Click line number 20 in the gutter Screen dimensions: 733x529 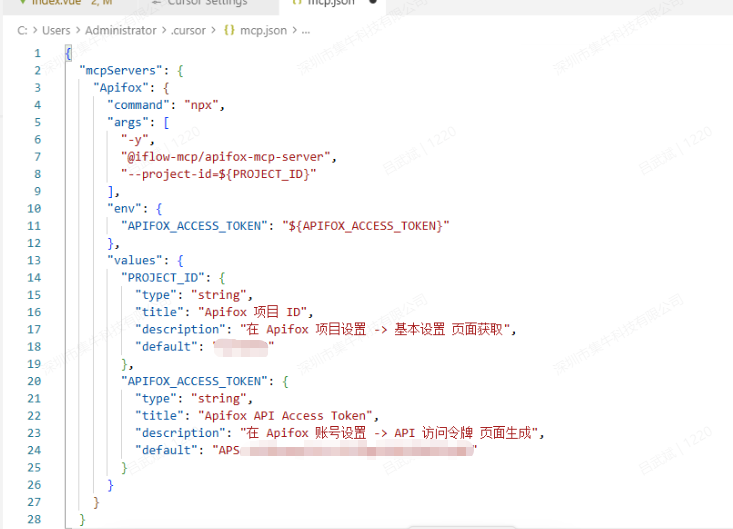34,381
